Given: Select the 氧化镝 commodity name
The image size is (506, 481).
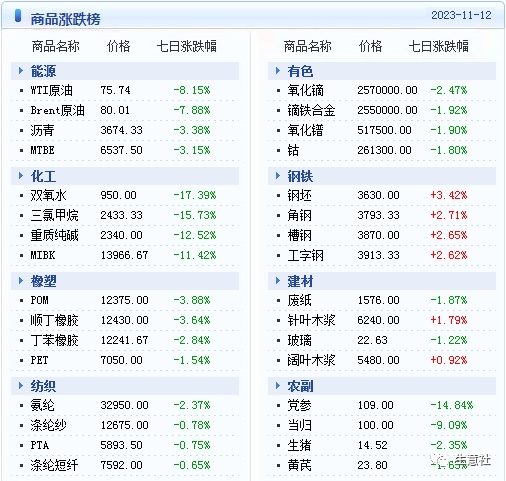Looking at the screenshot, I should pos(305,90).
